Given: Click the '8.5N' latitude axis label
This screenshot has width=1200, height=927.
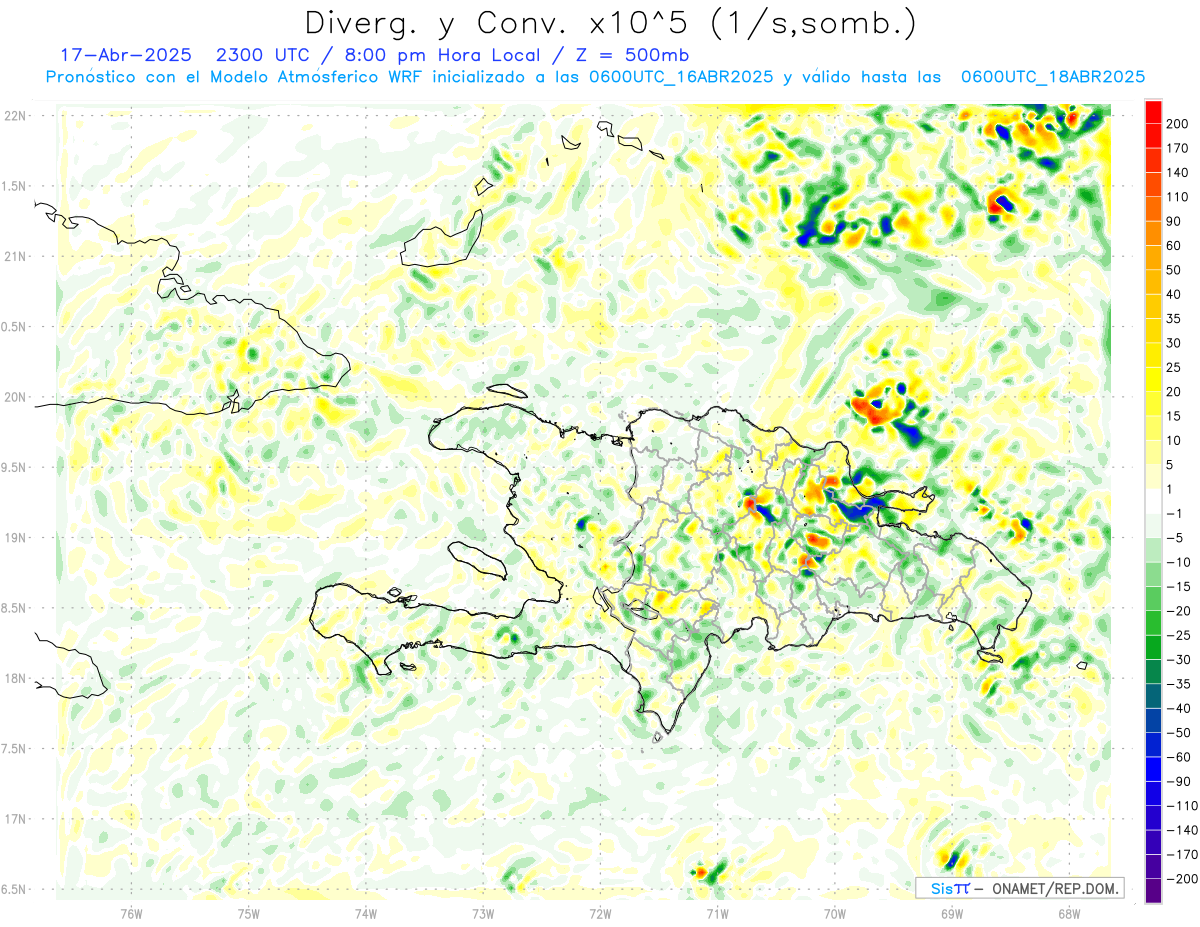Looking at the screenshot, I should click(x=14, y=608).
